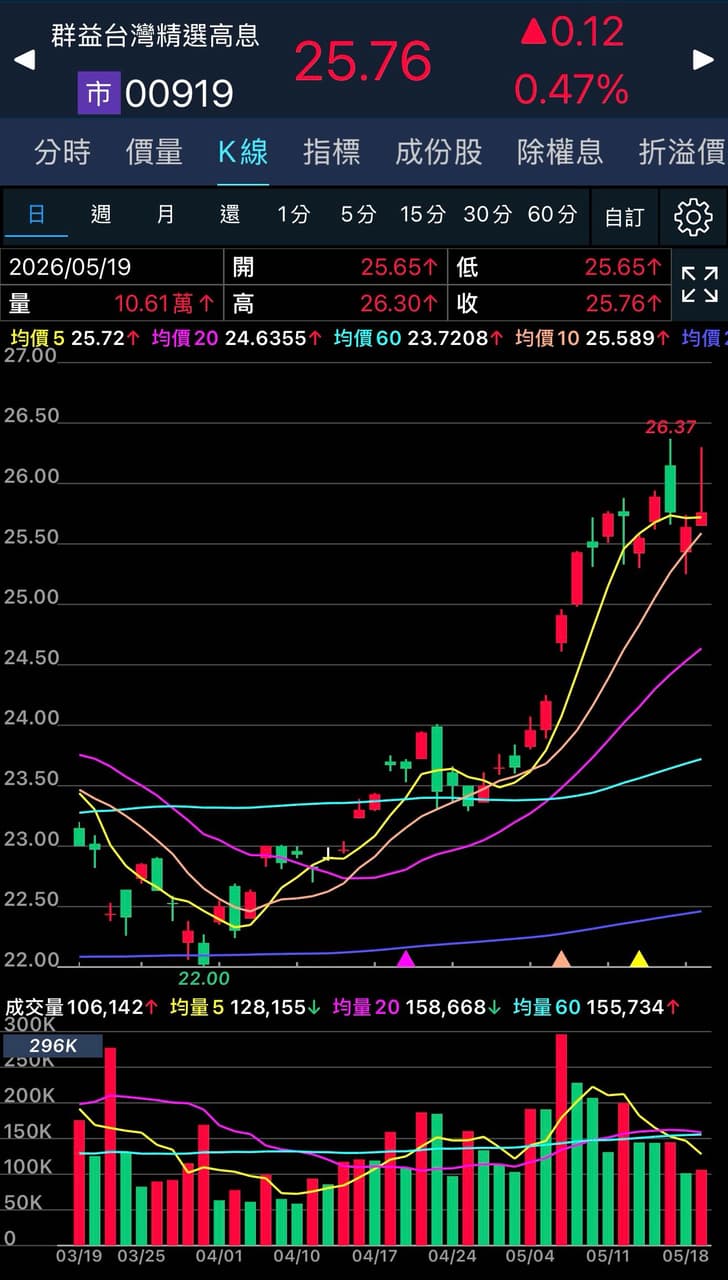The width and height of the screenshot is (728, 1280).
Task: Tap the 296K volume label
Action: 52,1047
